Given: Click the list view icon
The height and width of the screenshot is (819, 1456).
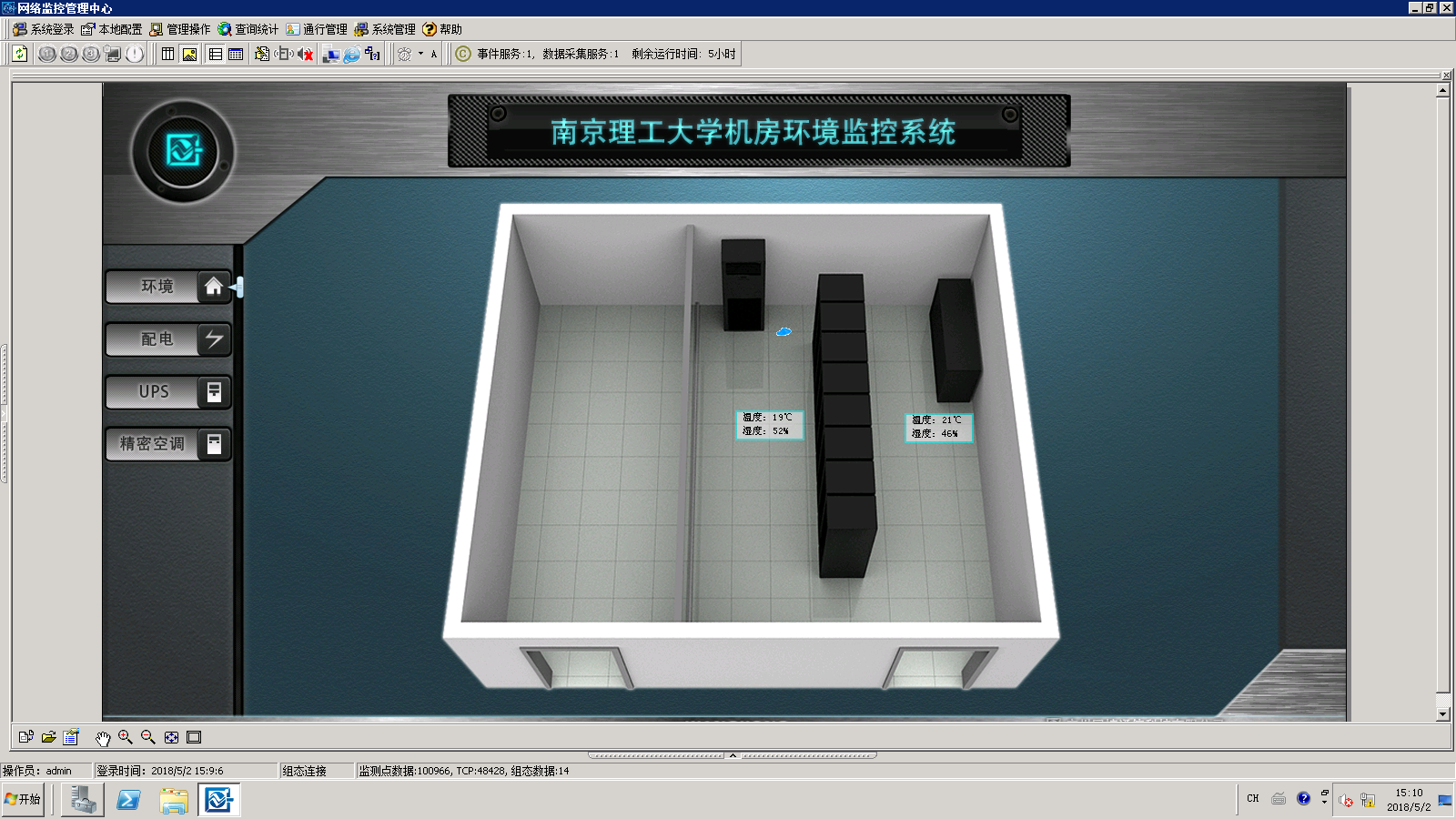Looking at the screenshot, I should 216,54.
